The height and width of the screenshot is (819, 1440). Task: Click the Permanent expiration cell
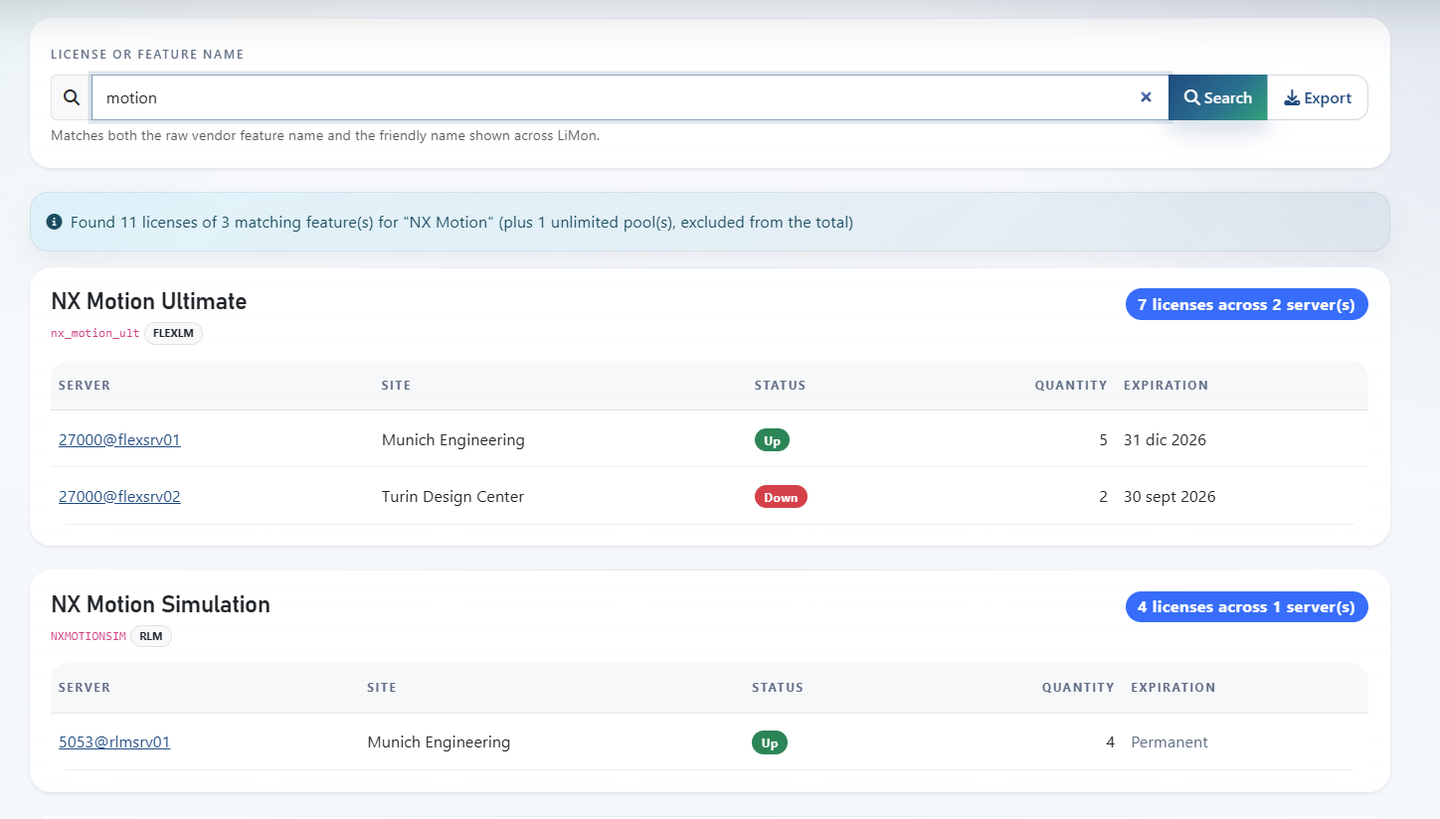[1169, 742]
